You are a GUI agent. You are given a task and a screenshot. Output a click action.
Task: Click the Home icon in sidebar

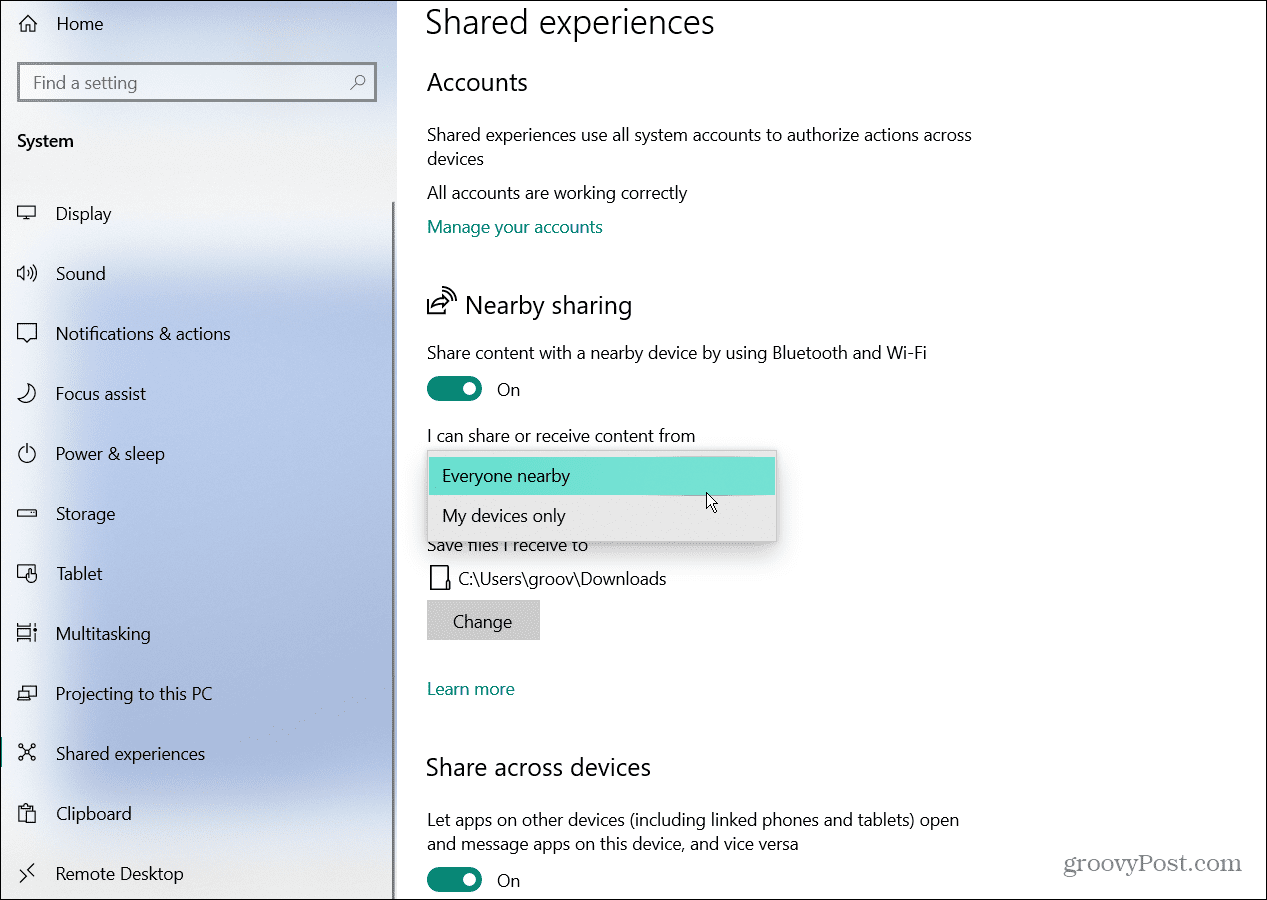(27, 24)
